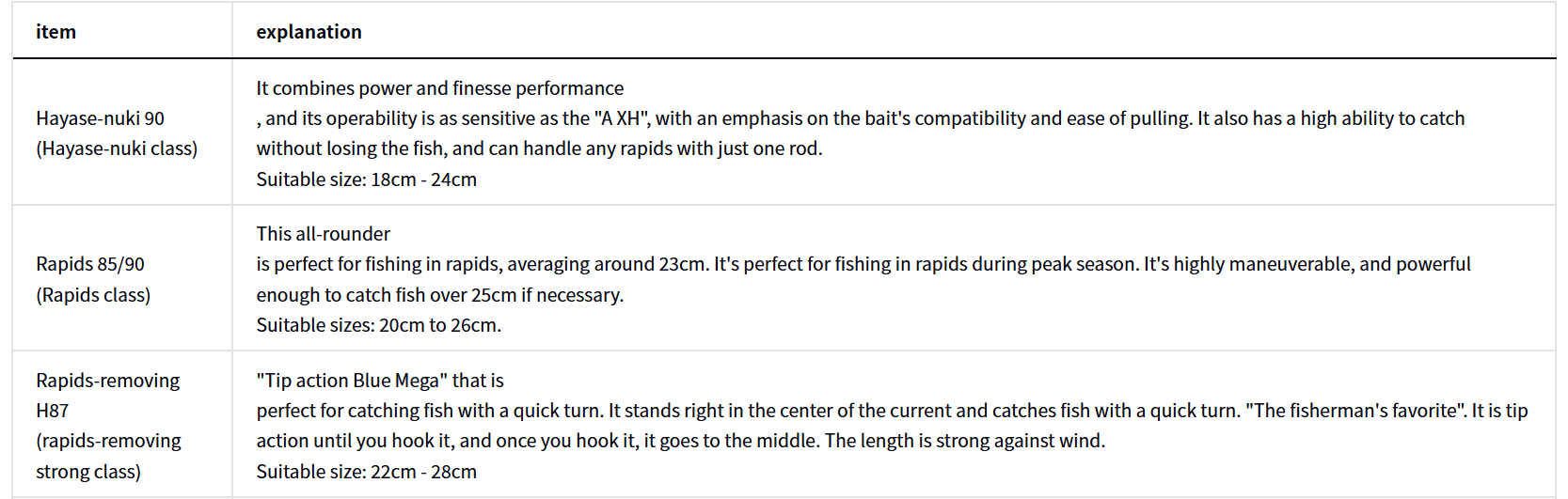Click the "This all-rounder" line
1568x499 pixels.
[323, 234]
